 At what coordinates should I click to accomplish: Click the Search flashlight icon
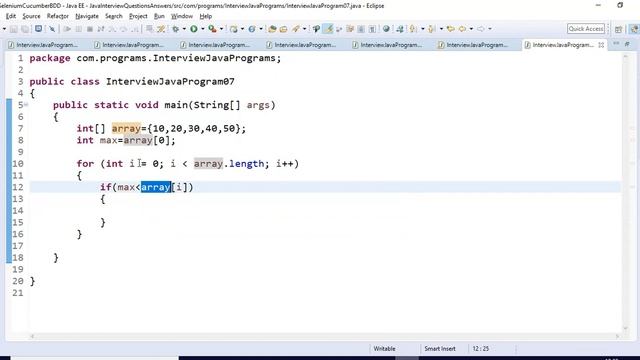pos(295,29)
